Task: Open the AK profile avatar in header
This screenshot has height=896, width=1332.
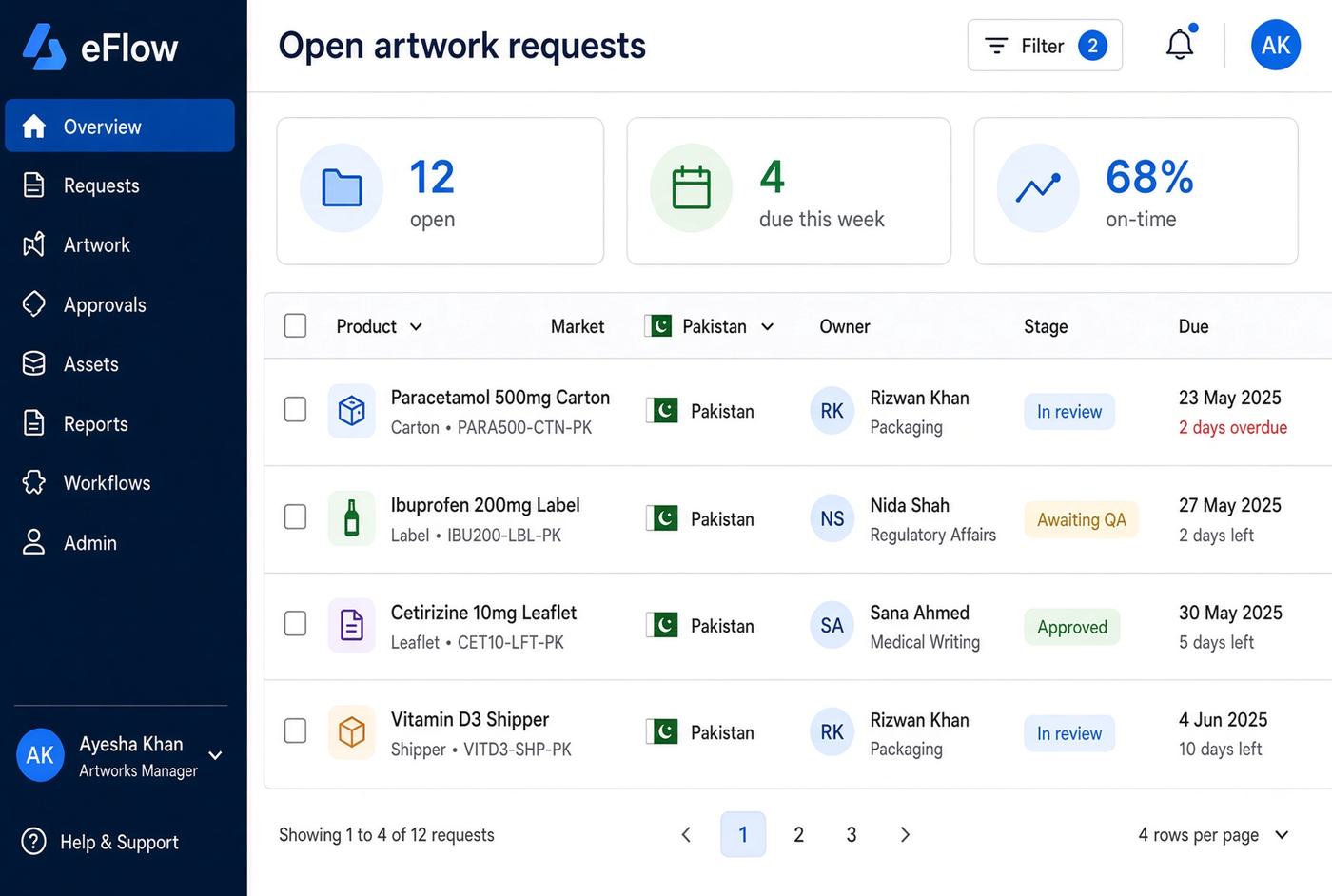Action: (x=1276, y=45)
